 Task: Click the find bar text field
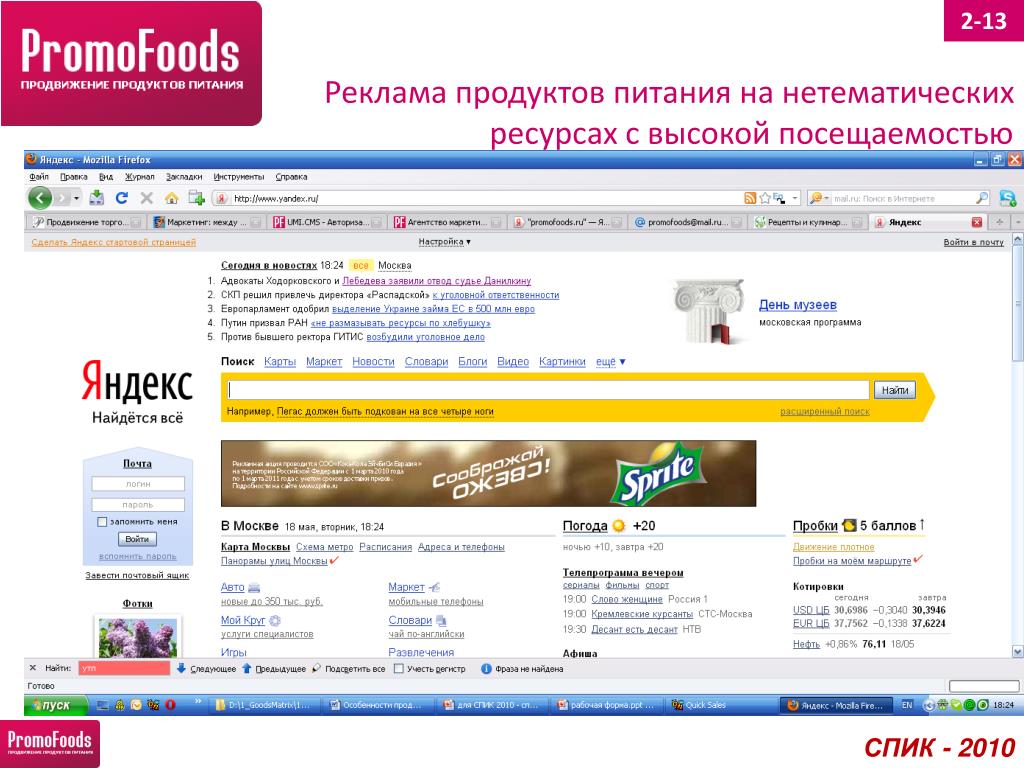click(124, 668)
